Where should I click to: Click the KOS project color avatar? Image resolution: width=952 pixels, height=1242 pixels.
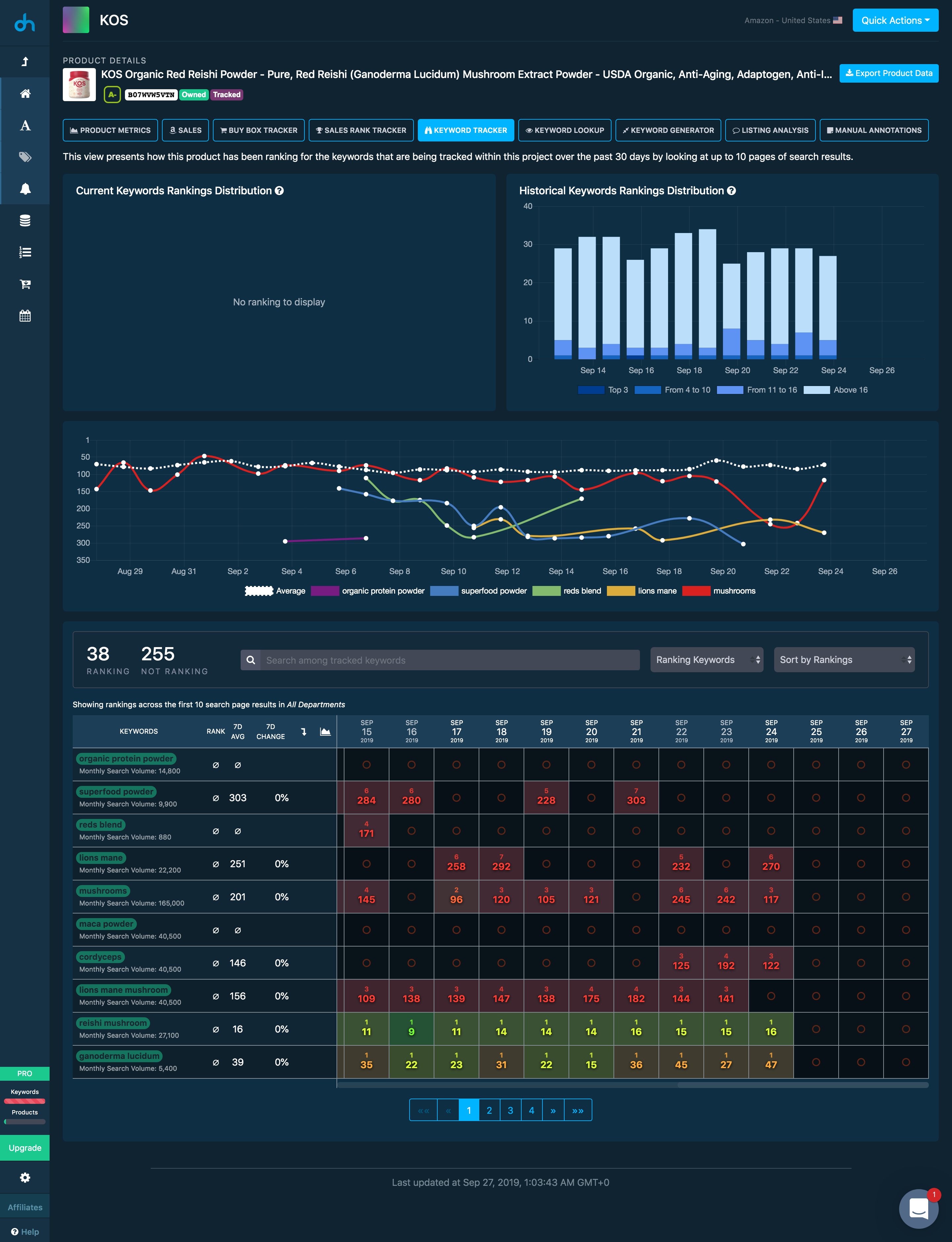click(x=76, y=20)
